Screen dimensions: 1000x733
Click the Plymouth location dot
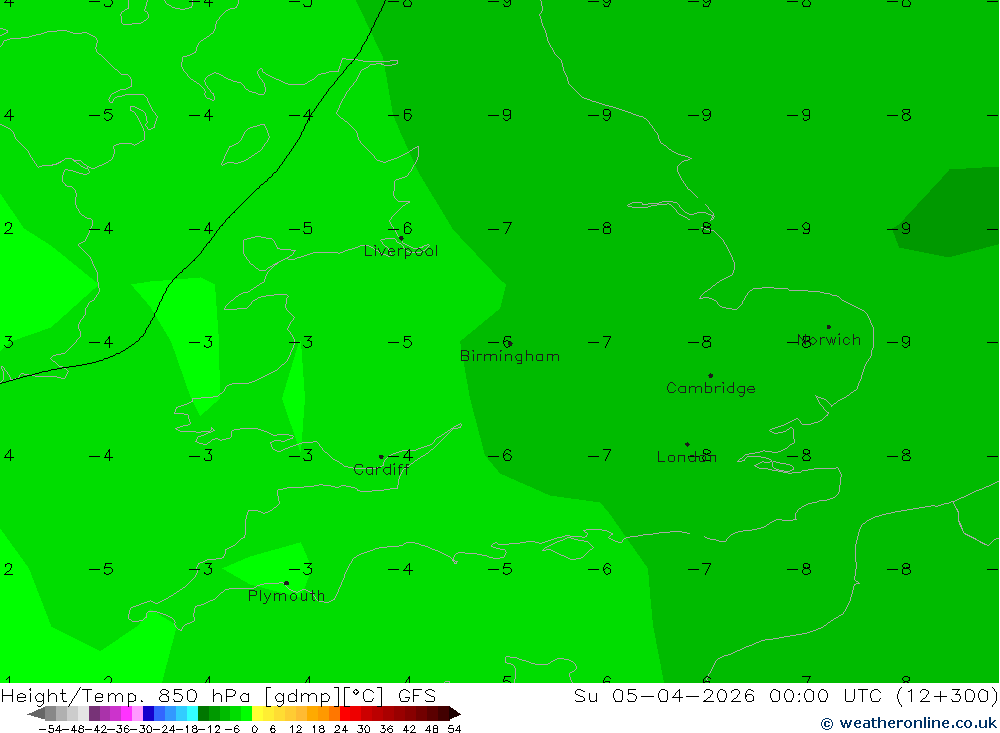click(x=286, y=582)
